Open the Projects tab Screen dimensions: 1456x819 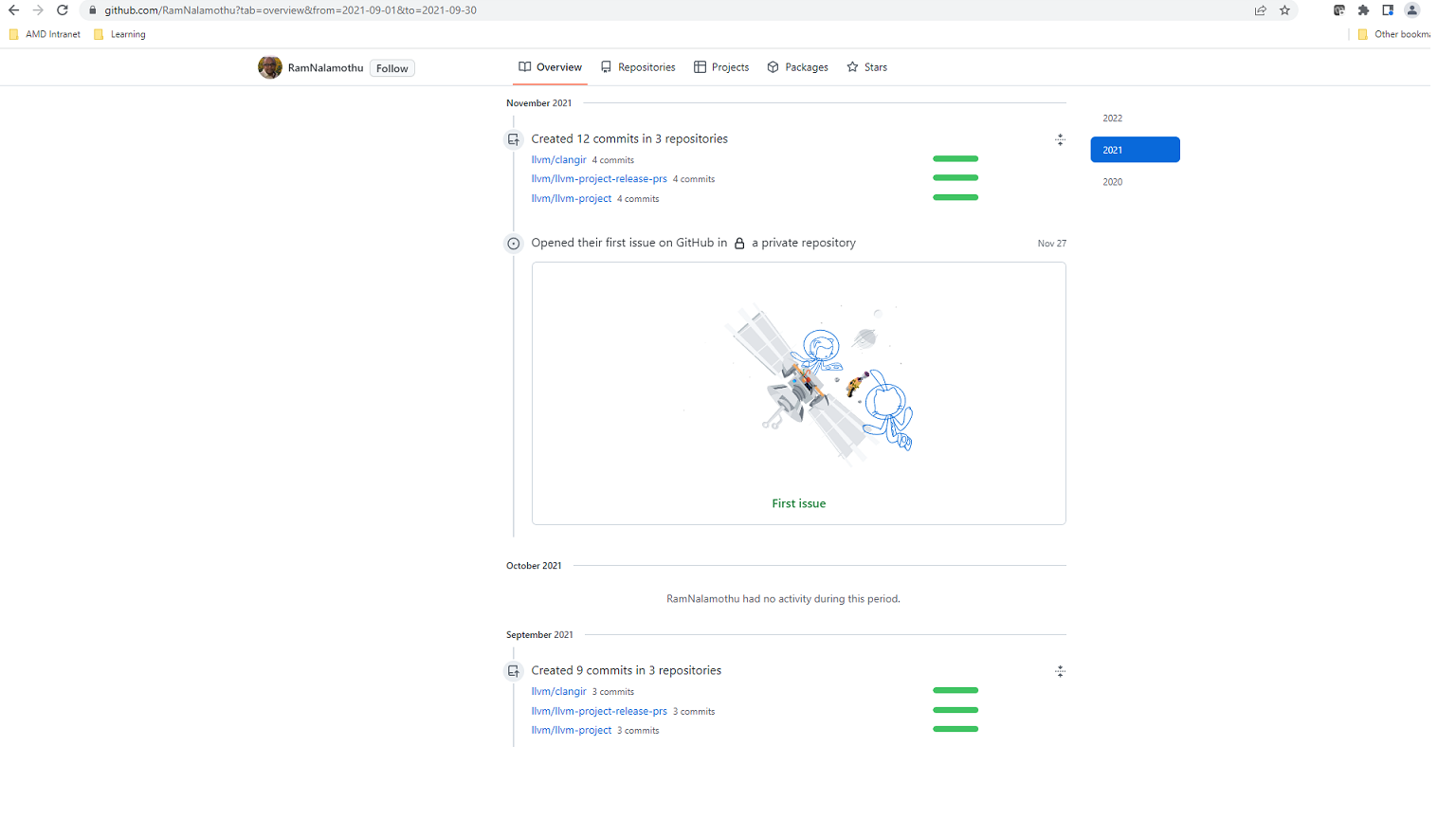click(721, 67)
